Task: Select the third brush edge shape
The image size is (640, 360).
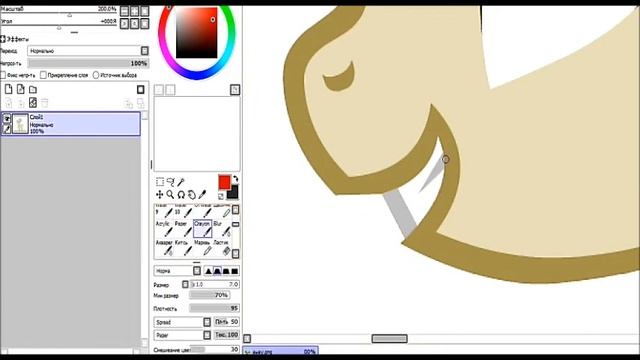Action: click(x=226, y=271)
